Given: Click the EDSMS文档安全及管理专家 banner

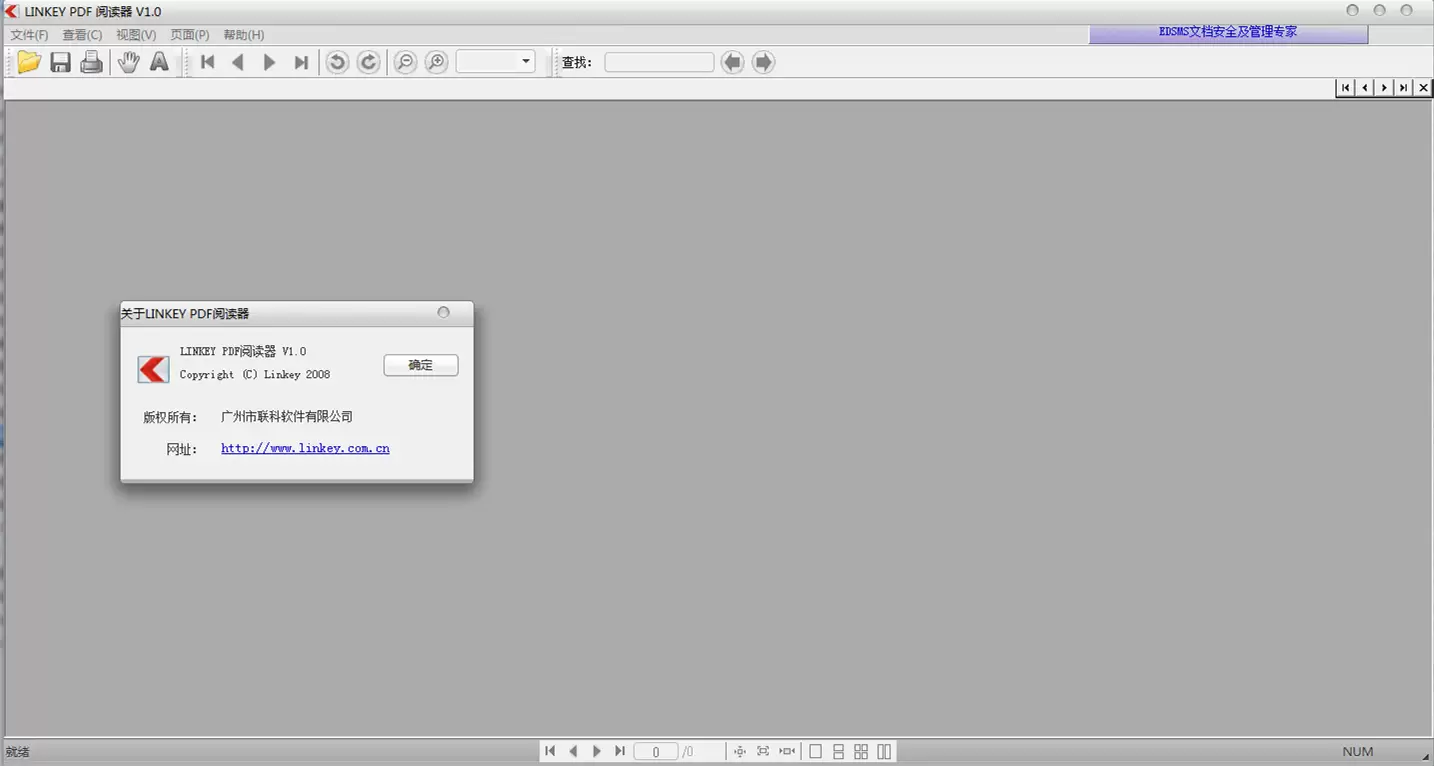Looking at the screenshot, I should 1228,33.
